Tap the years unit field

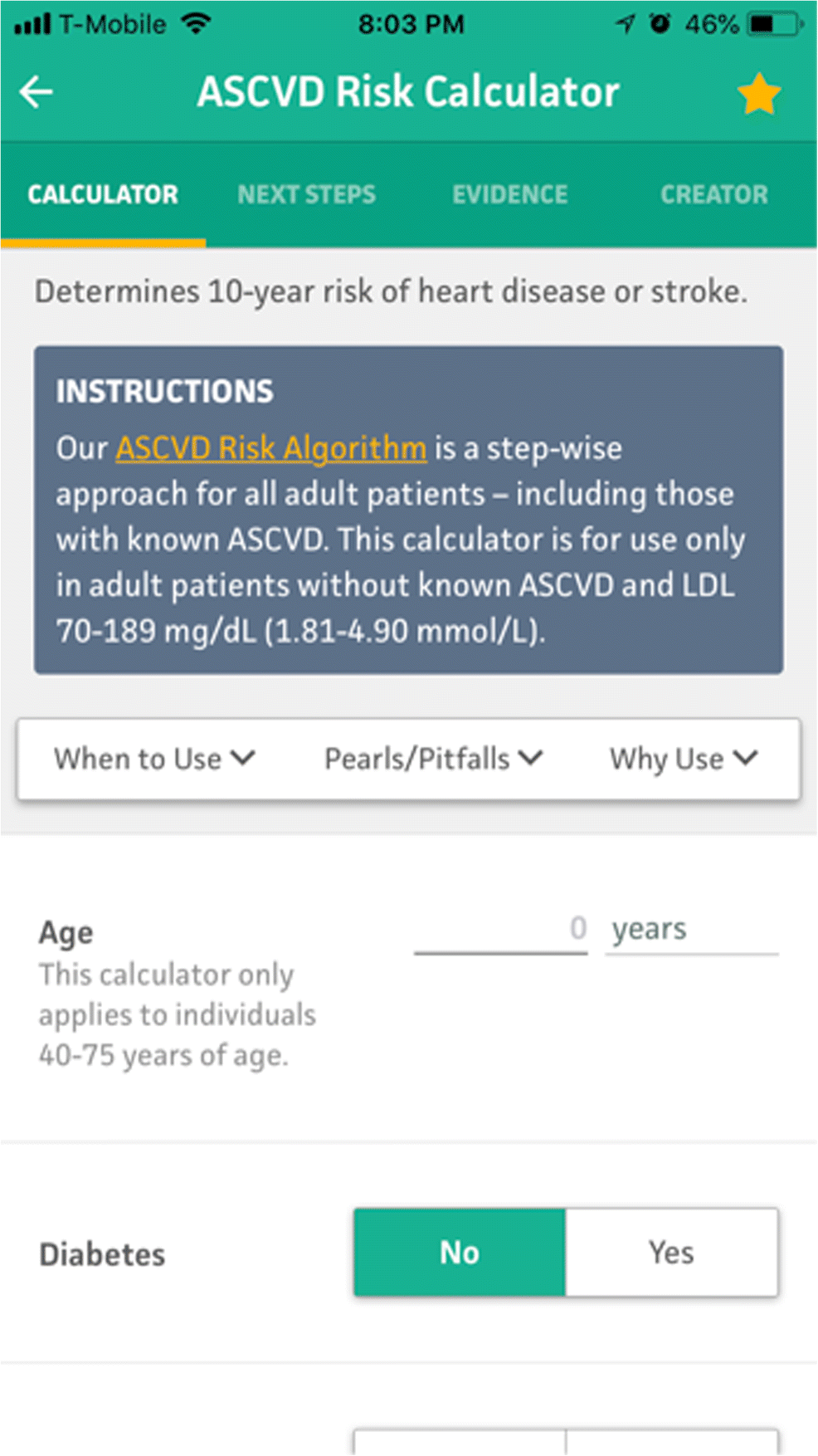(x=692, y=930)
